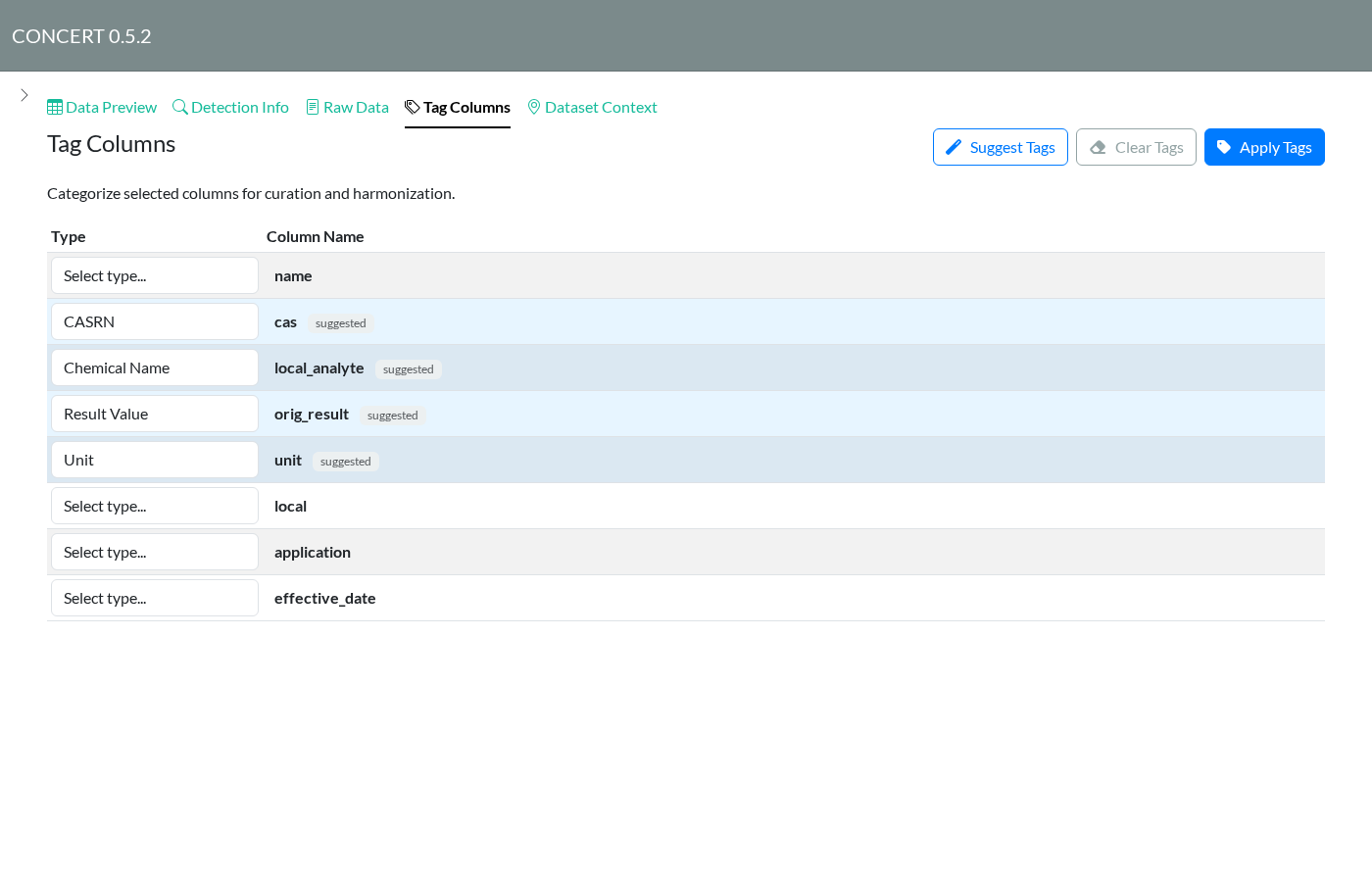Click the Tag Columns tag icon
1372x882 pixels.
coord(413,107)
